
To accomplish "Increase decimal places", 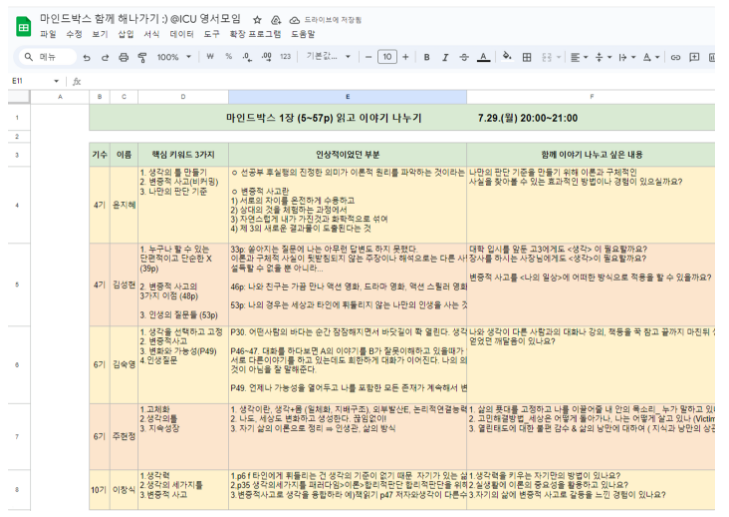I will tap(266, 57).
